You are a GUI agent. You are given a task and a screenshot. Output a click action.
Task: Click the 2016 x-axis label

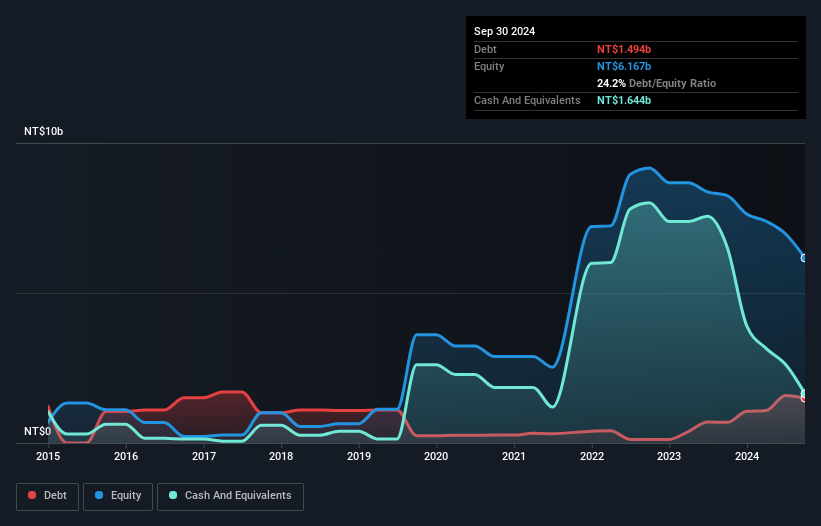126,456
